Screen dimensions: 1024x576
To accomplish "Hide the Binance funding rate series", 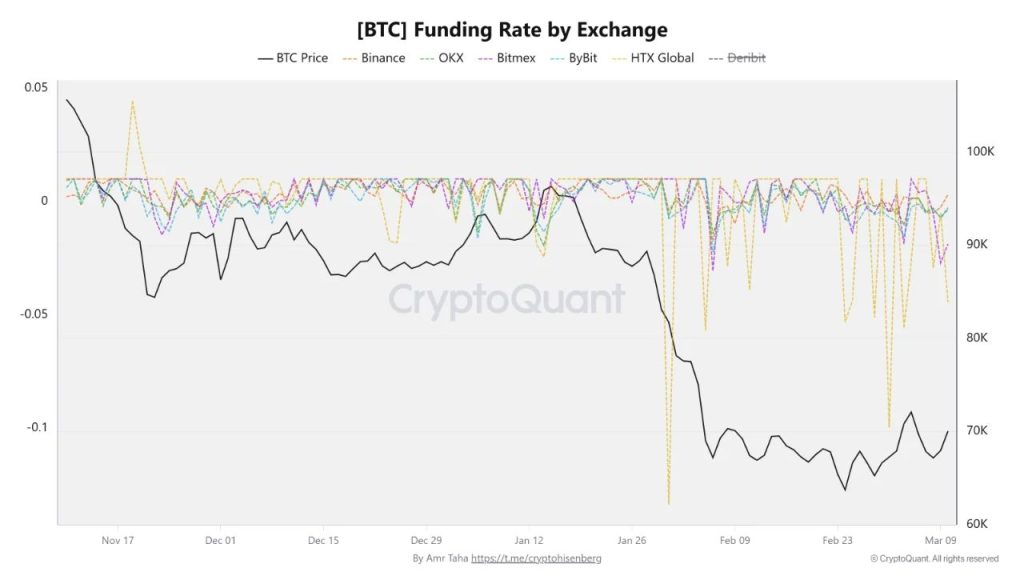I will 383,58.
